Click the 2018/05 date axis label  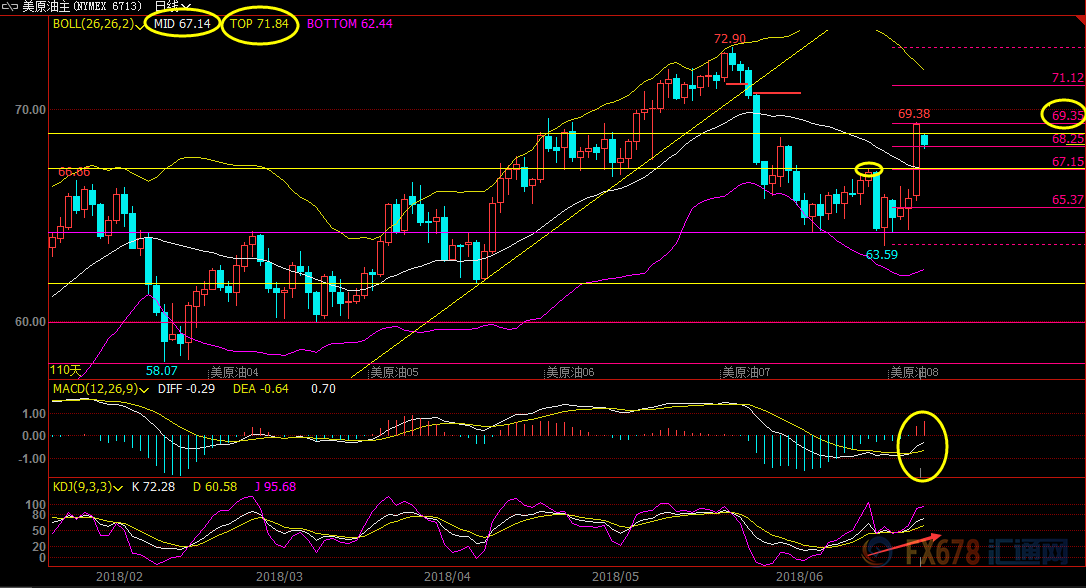pos(616,577)
